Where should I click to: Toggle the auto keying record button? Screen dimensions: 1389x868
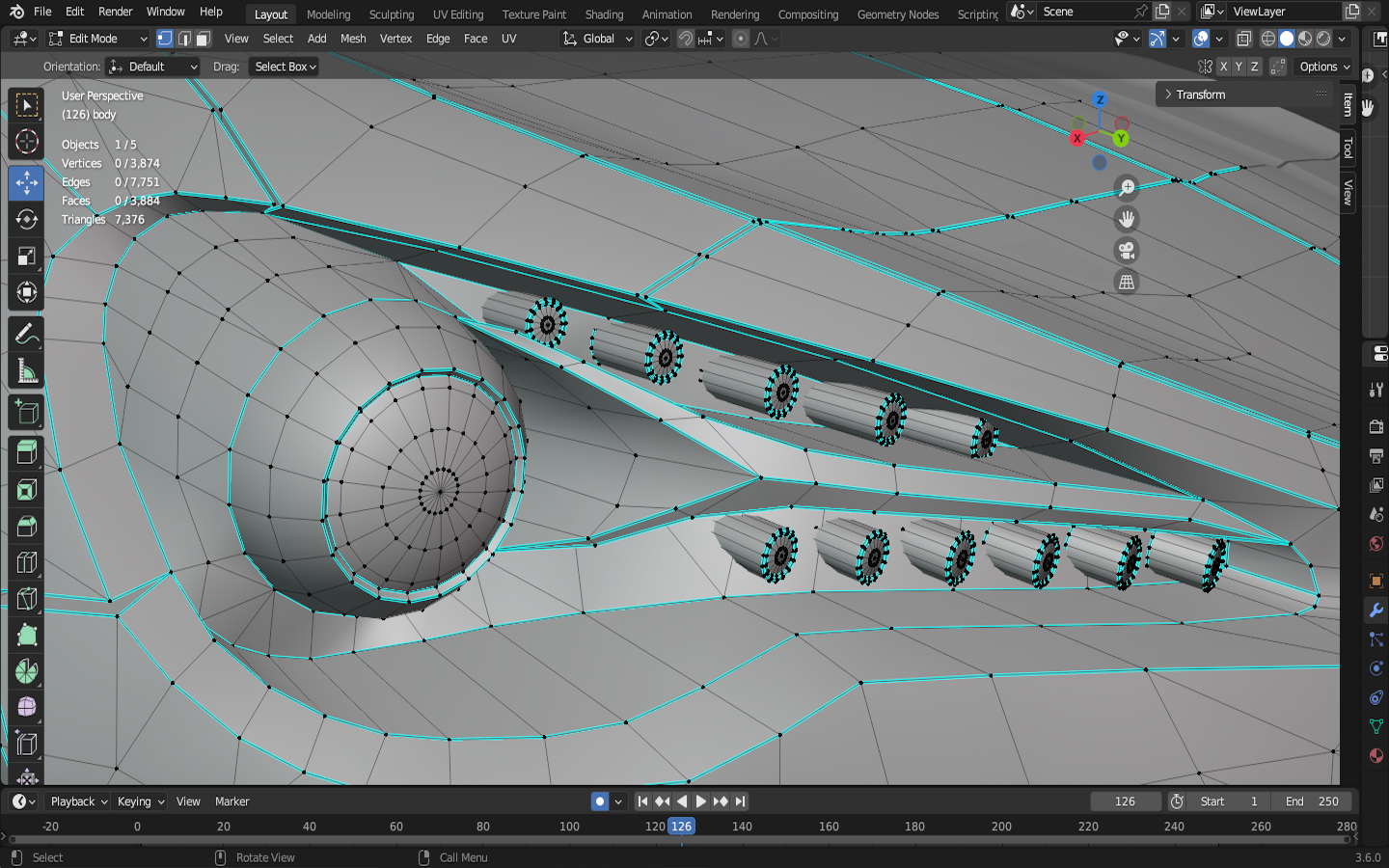[x=600, y=801]
